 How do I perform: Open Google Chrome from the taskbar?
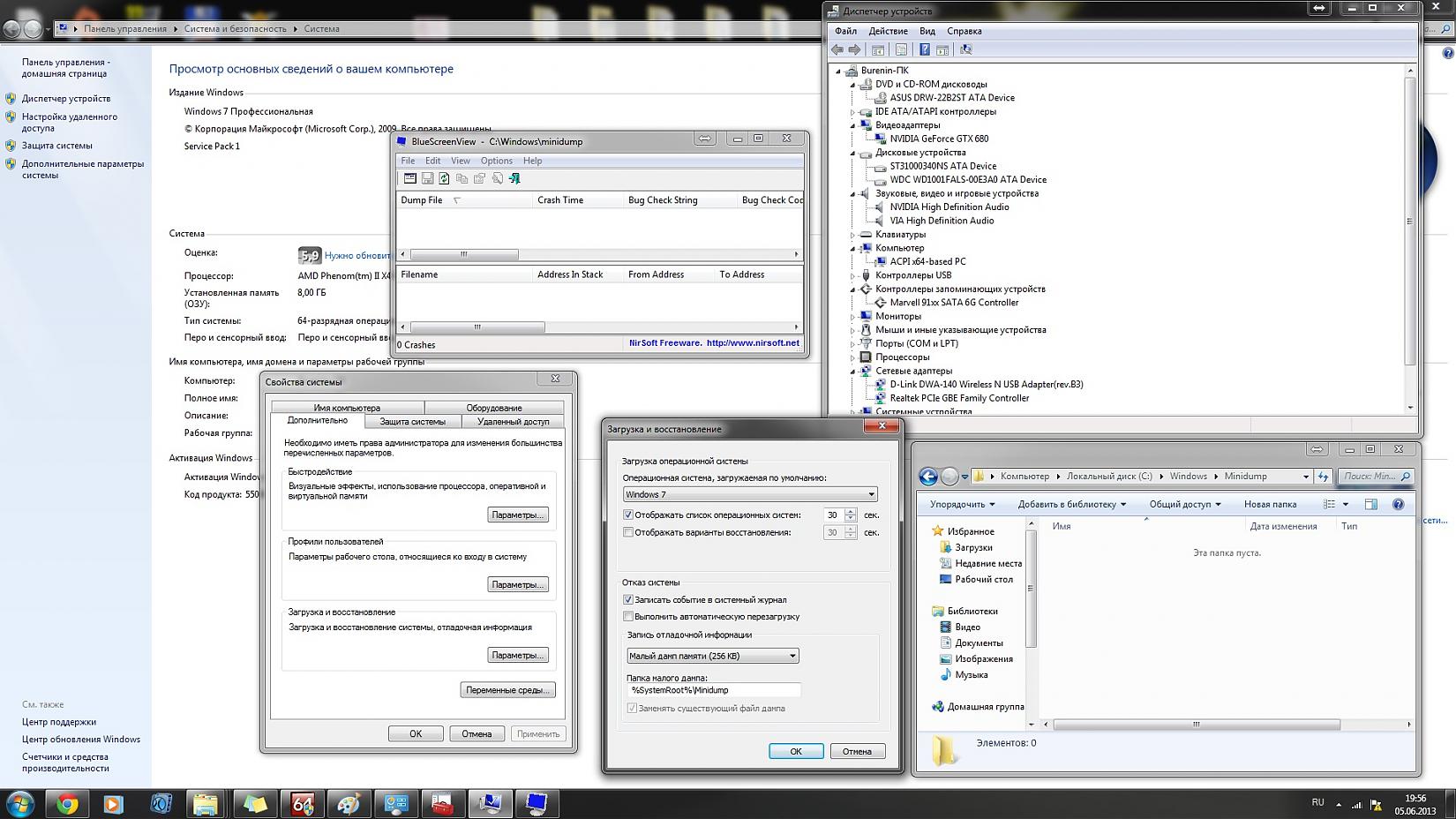point(67,804)
